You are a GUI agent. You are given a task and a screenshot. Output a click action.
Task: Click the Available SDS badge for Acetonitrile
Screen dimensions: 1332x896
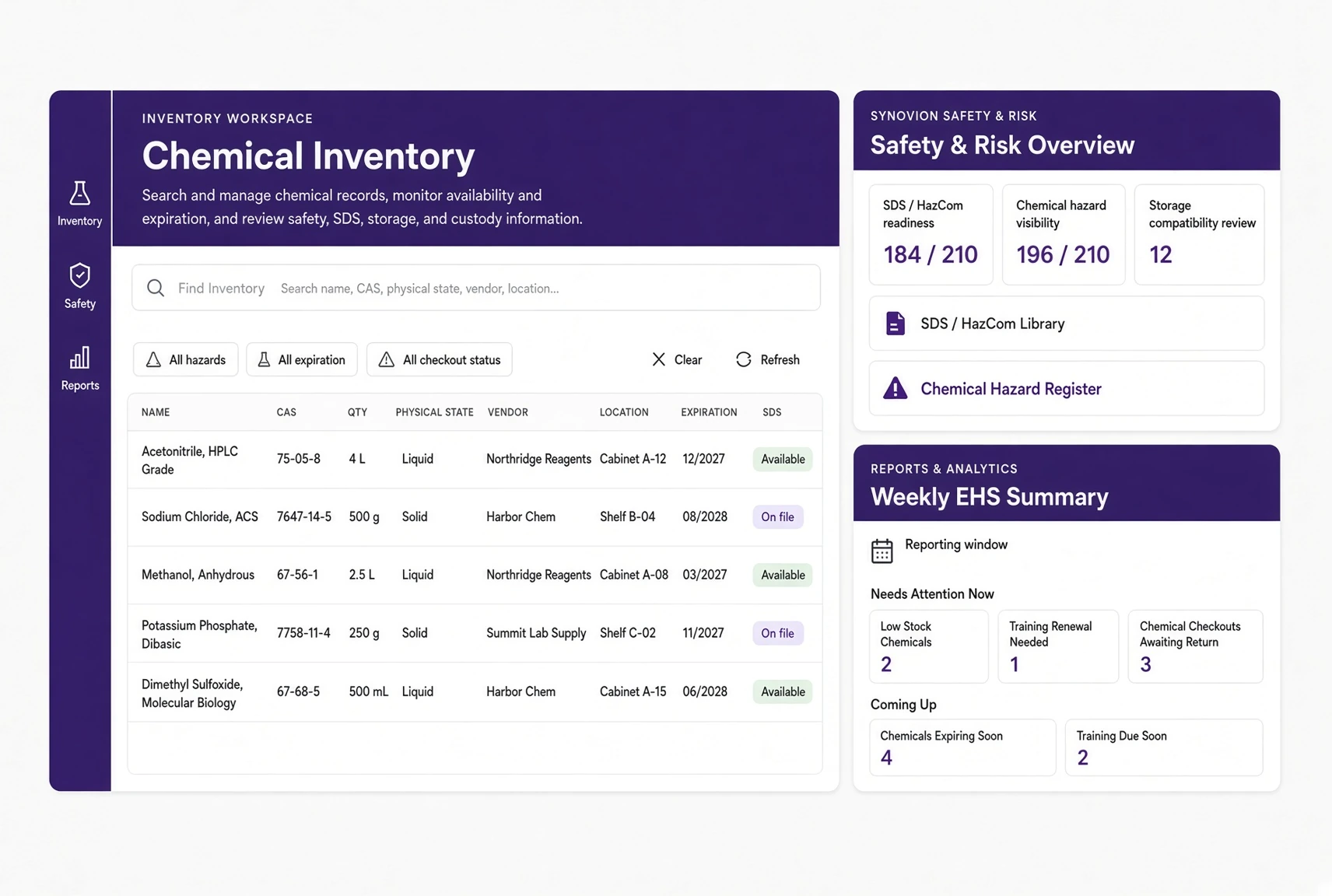[783, 459]
